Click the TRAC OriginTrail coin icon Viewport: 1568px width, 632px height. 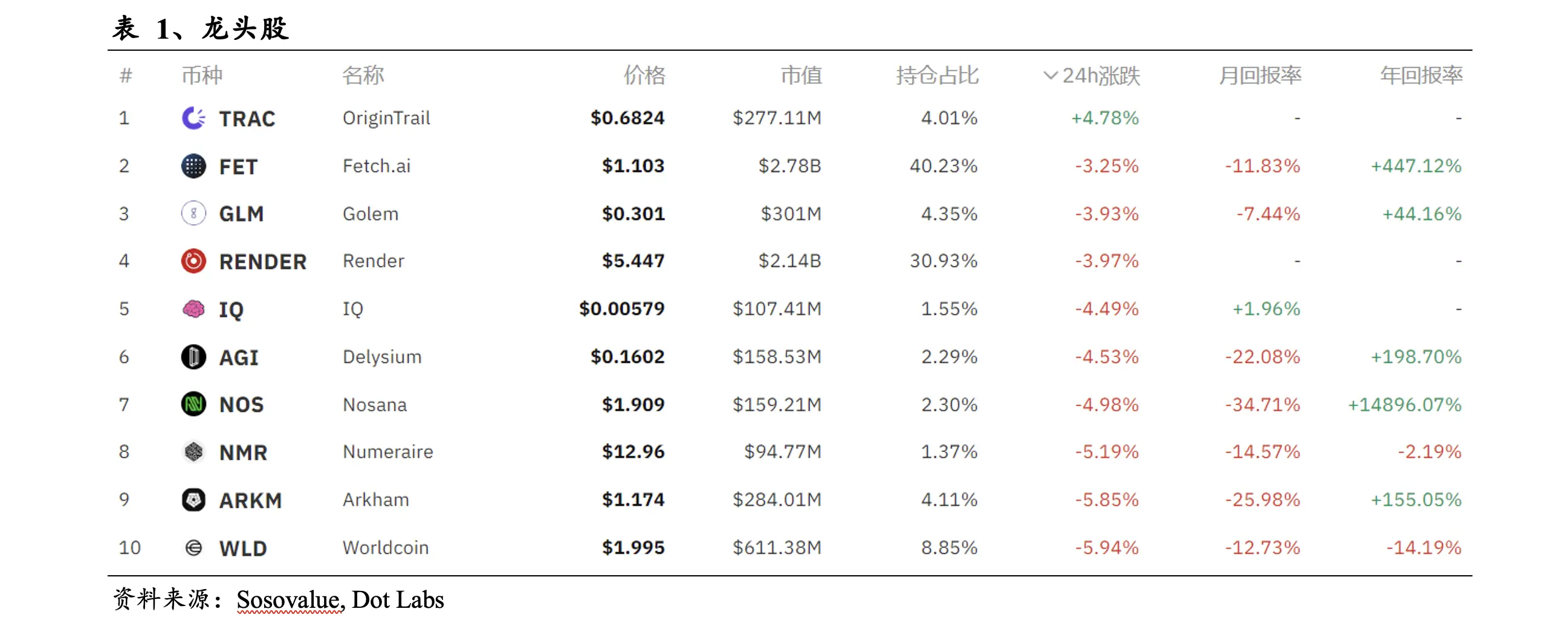click(193, 118)
